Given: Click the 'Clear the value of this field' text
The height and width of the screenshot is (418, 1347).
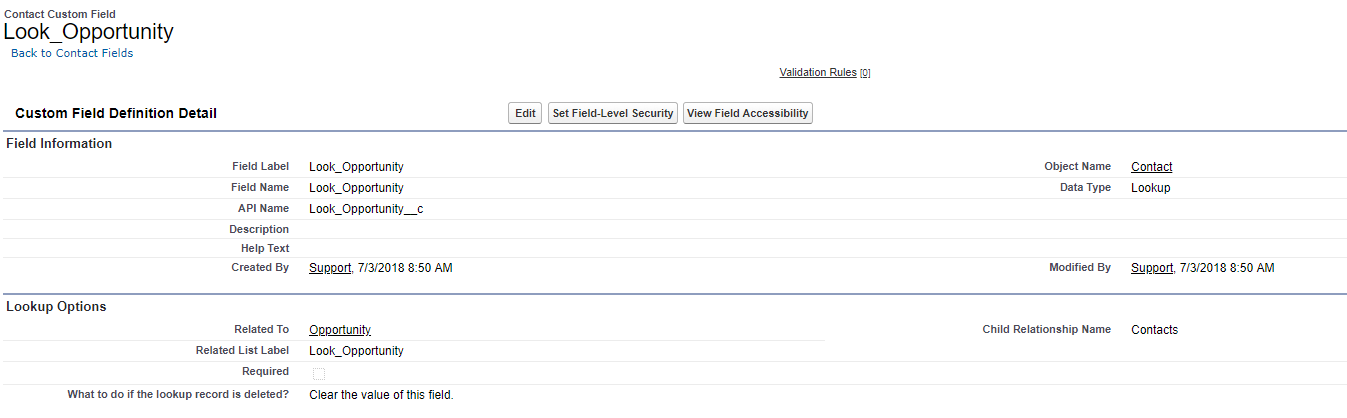Looking at the screenshot, I should pyautogui.click(x=381, y=395).
